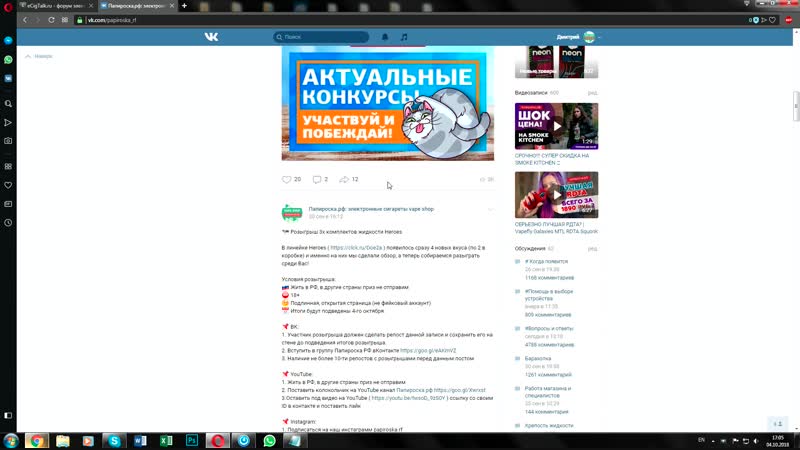Open the Актуальные конкурсы banner image
Viewport: 800px width, 450px height.
point(388,103)
